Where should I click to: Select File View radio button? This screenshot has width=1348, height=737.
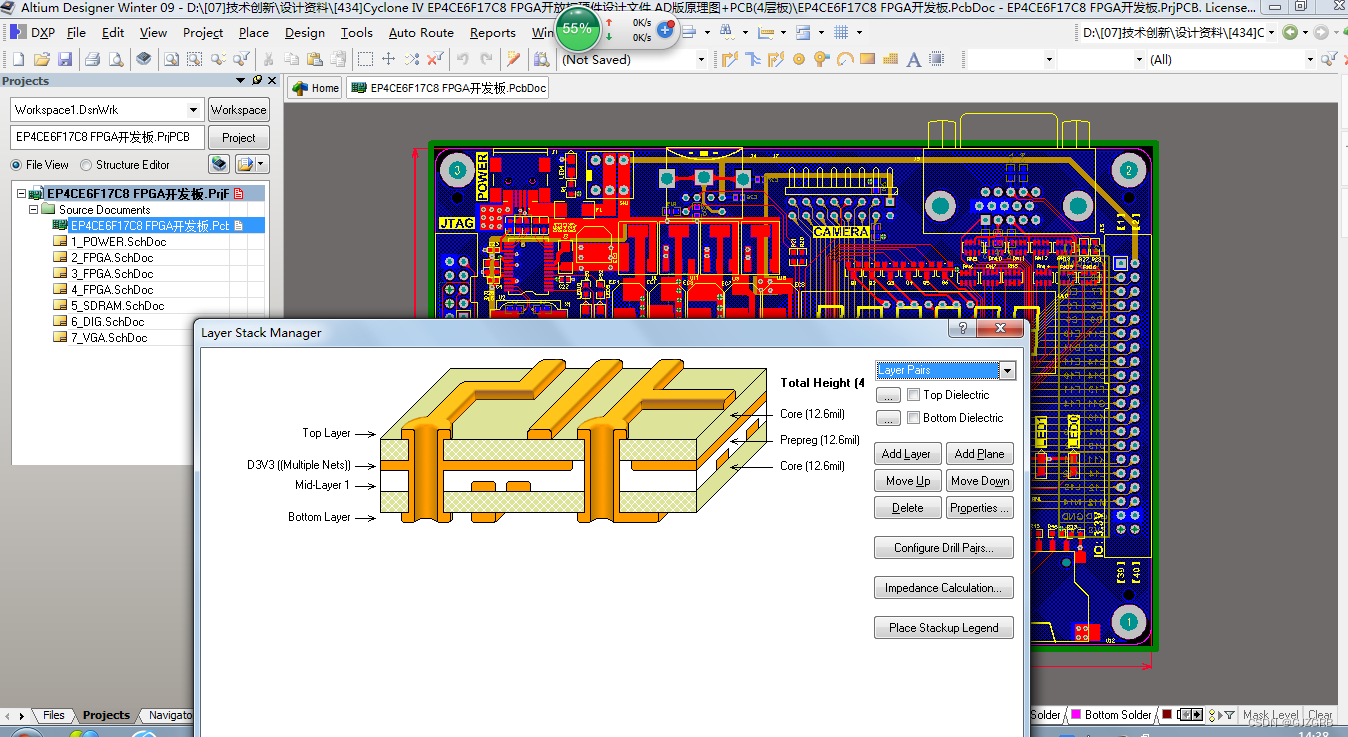click(x=16, y=165)
